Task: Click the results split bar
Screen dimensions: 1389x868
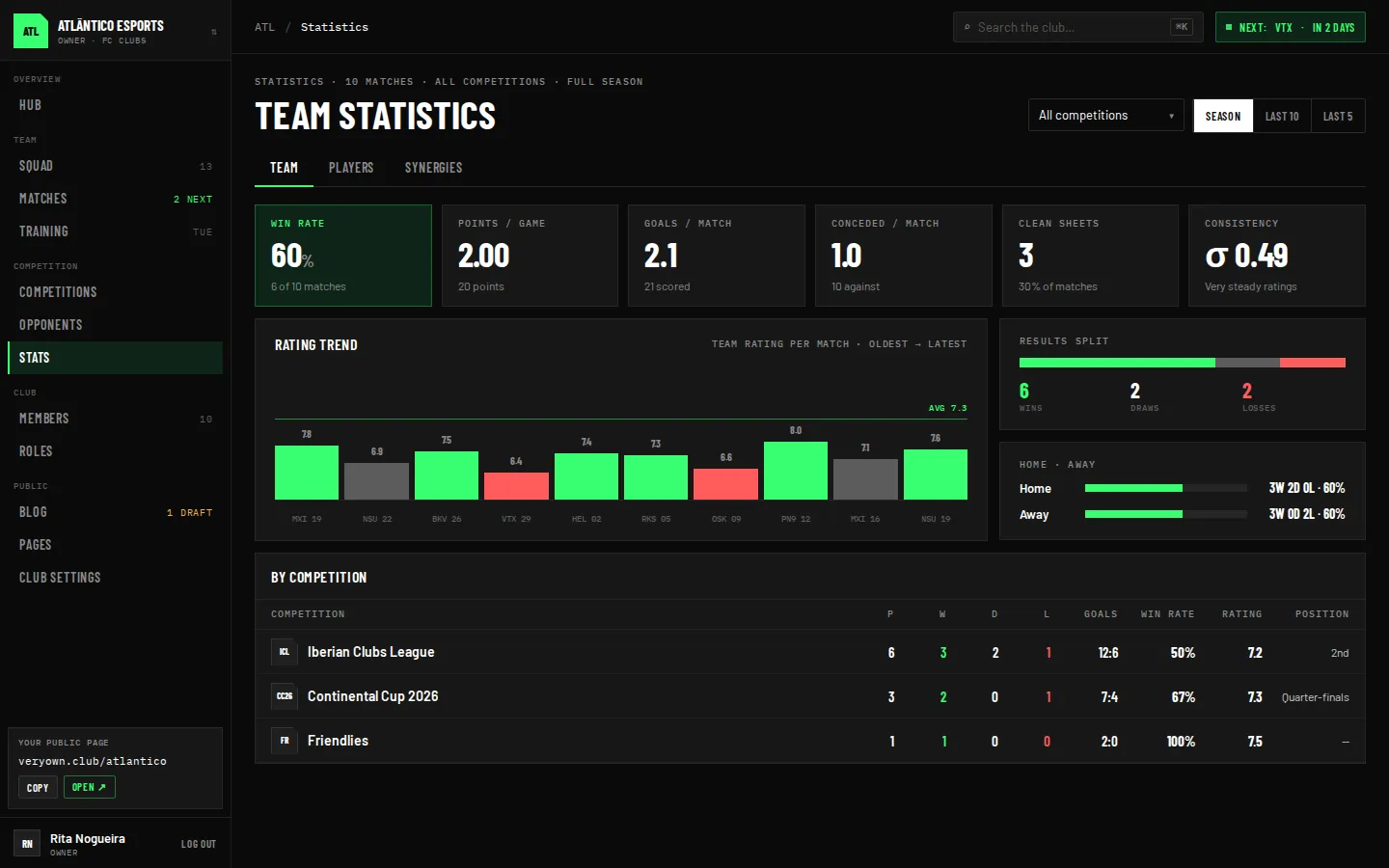Action: pyautogui.click(x=1183, y=363)
